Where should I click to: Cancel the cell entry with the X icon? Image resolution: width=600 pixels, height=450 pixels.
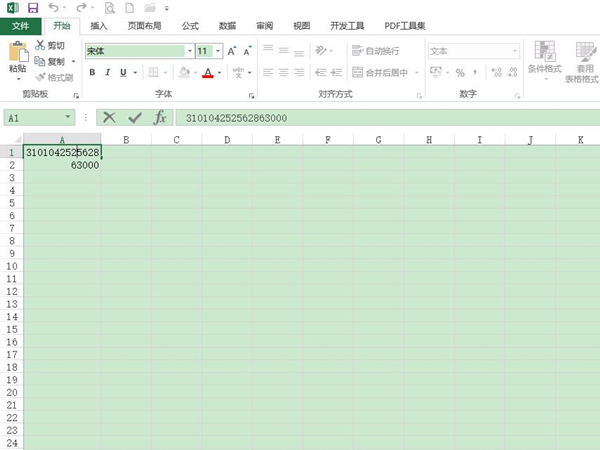pos(109,118)
